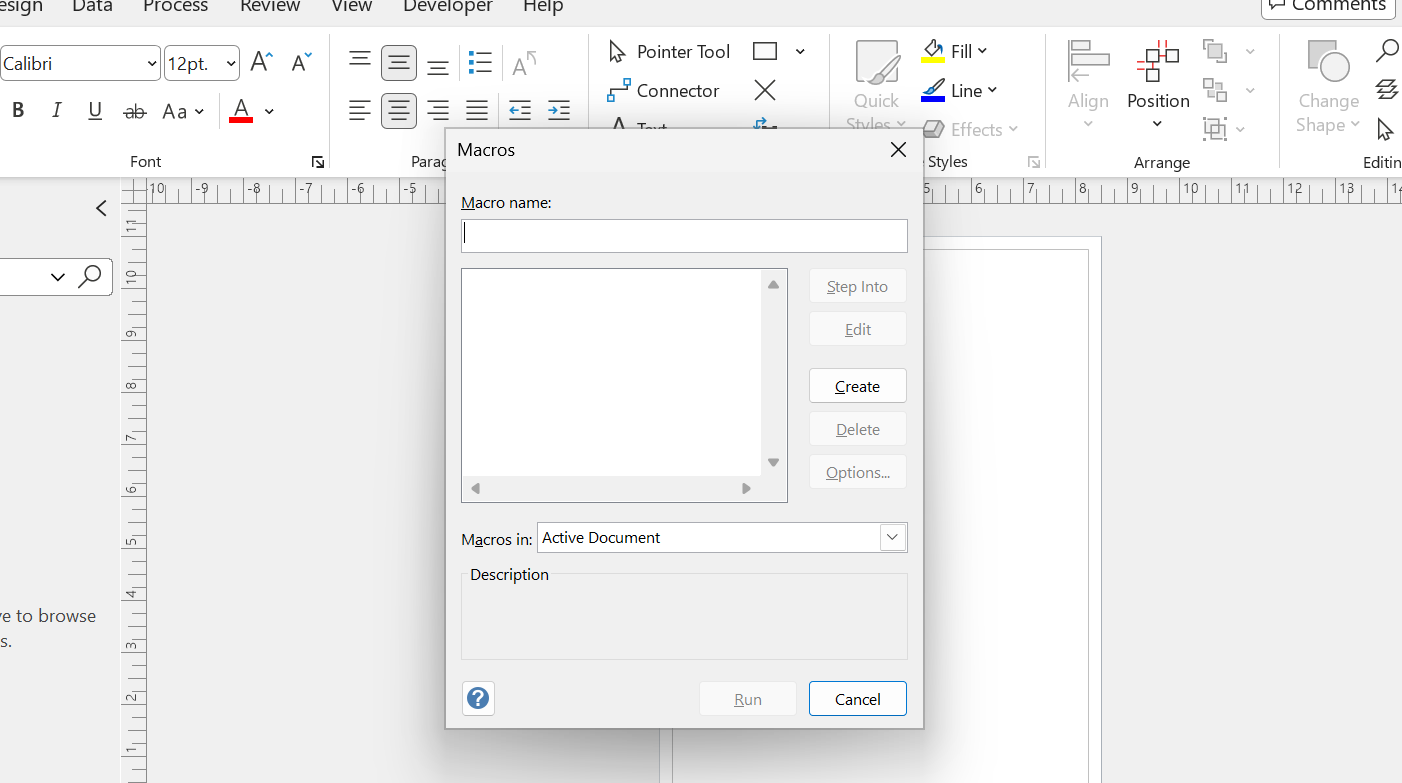Image resolution: width=1402 pixels, height=783 pixels.
Task: Toggle bold formatting
Action: [x=18, y=111]
